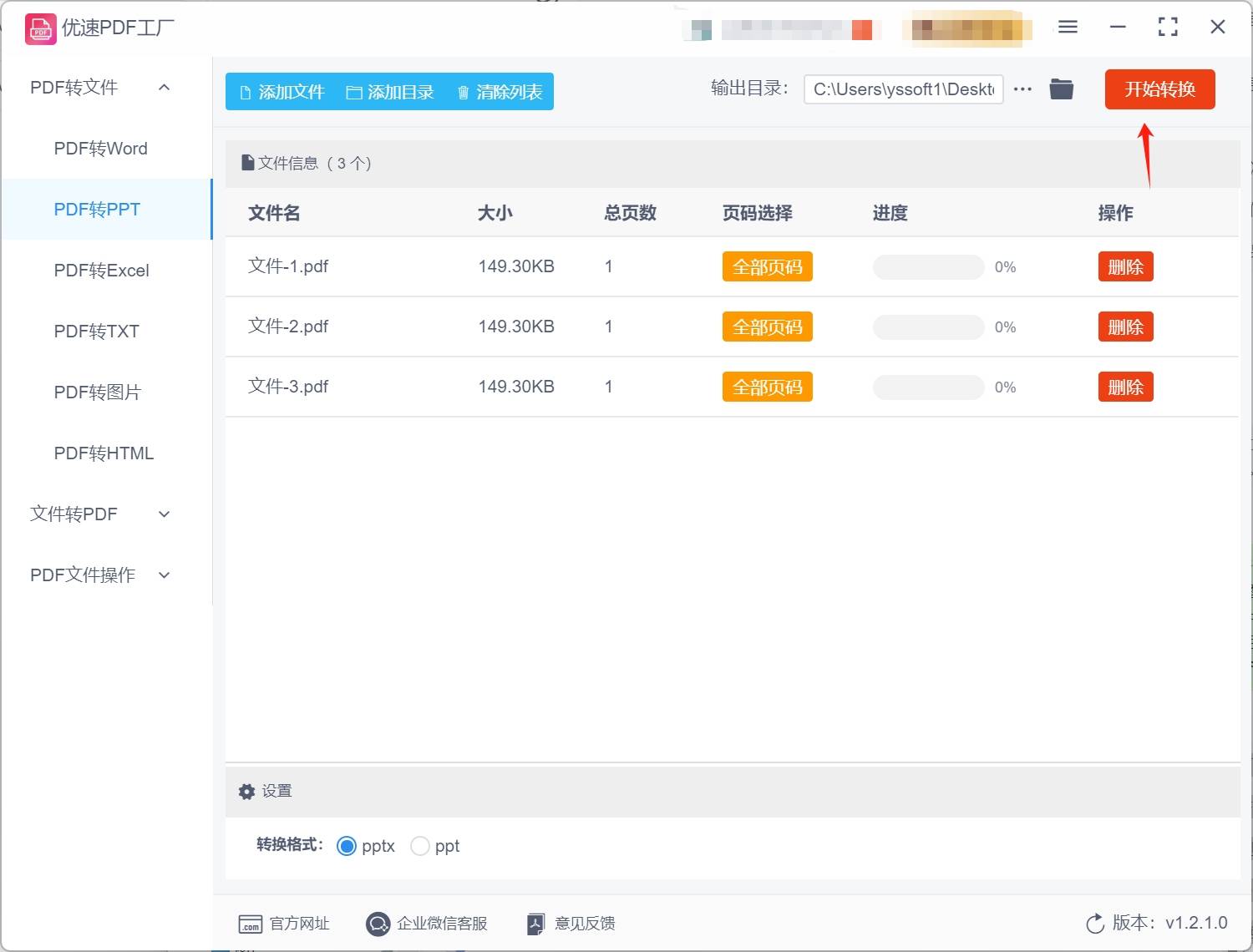1253x952 pixels.
Task: Delete 文件-1.pdf with 删除 button
Action: (x=1125, y=267)
